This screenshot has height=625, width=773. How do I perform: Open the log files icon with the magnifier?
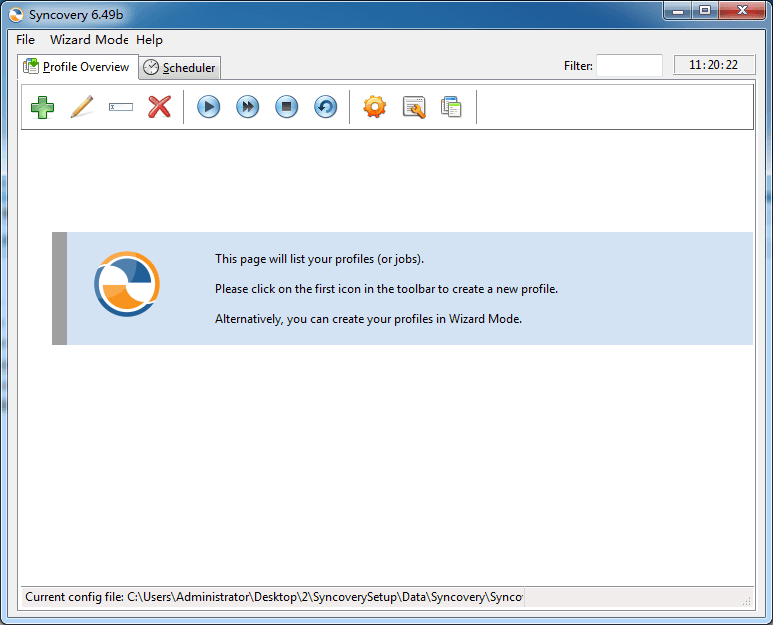[x=414, y=107]
